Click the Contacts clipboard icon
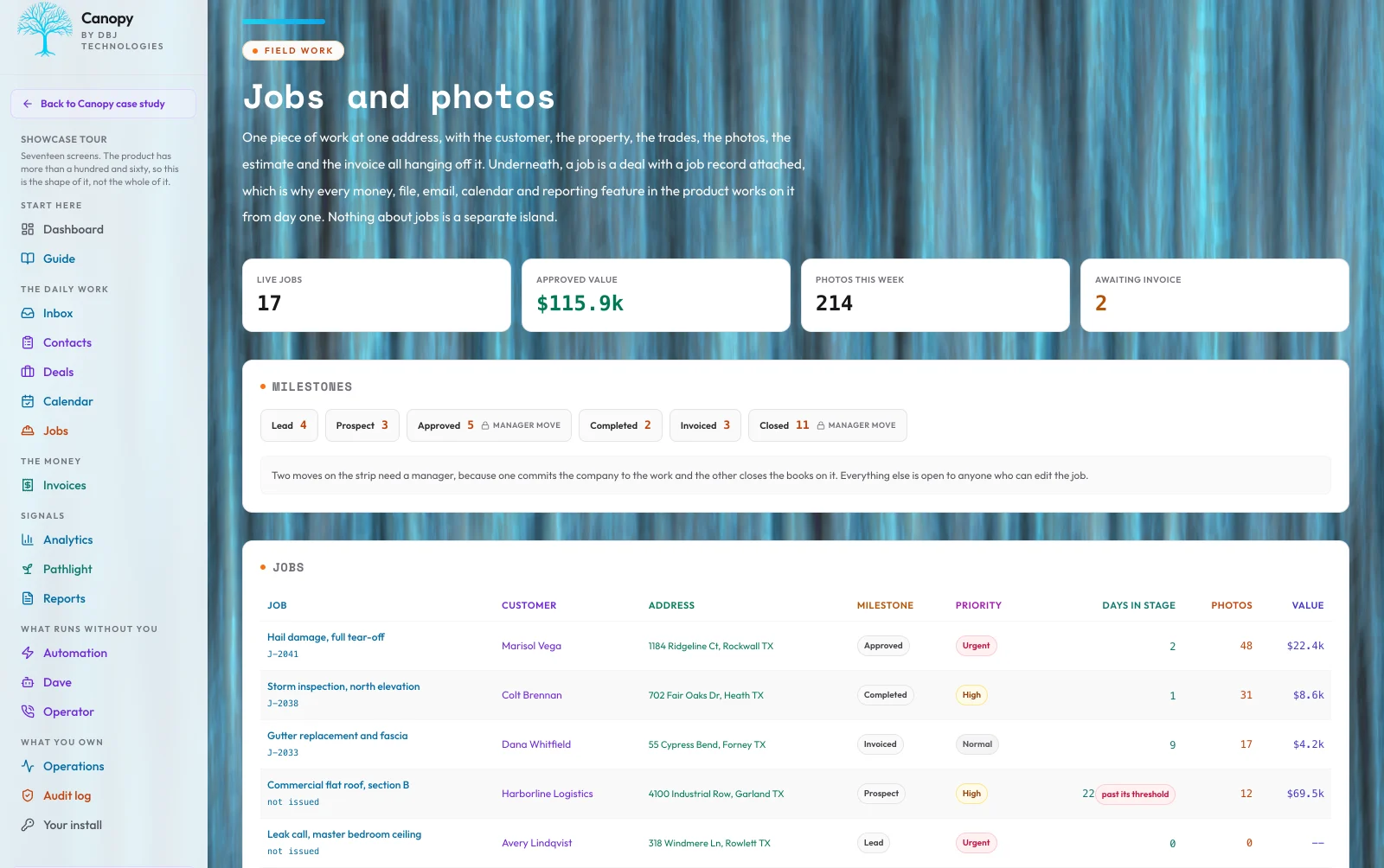The height and width of the screenshot is (868, 1384). (28, 342)
